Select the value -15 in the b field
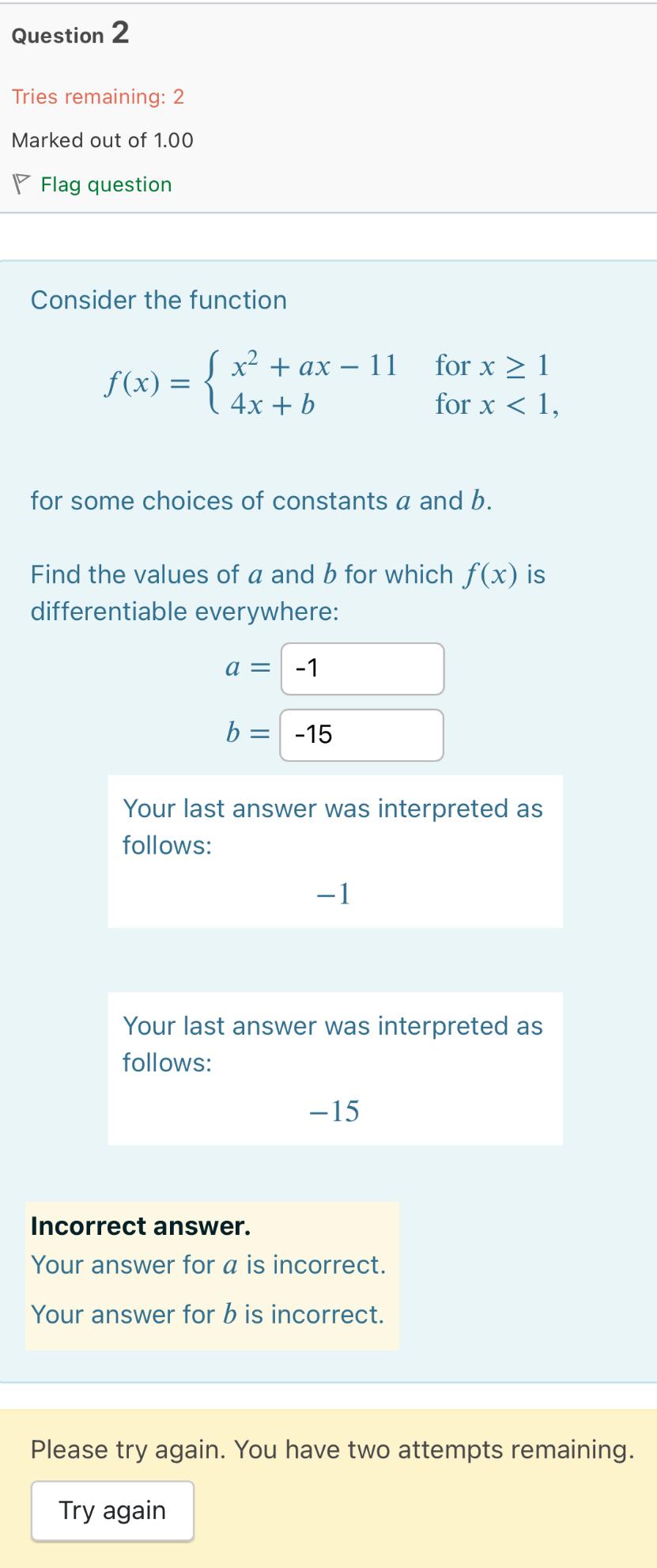Image resolution: width=657 pixels, height=1568 pixels. point(312,735)
